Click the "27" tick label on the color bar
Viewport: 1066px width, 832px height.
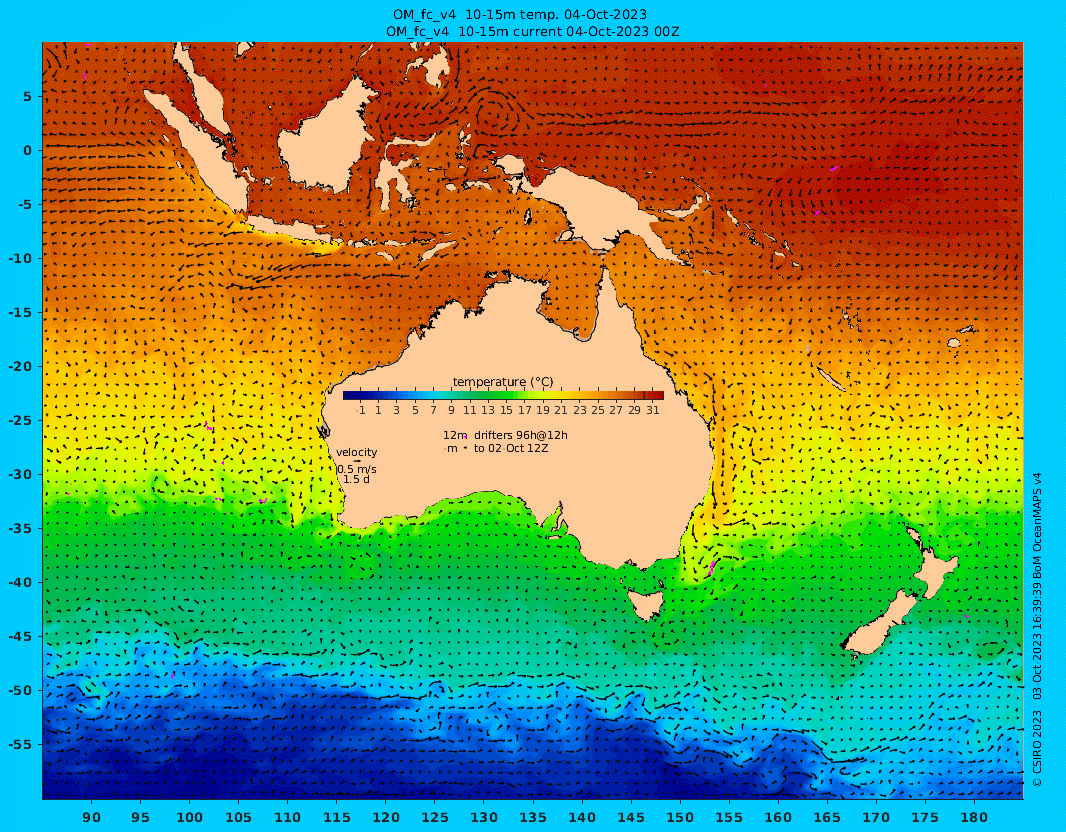point(616,410)
